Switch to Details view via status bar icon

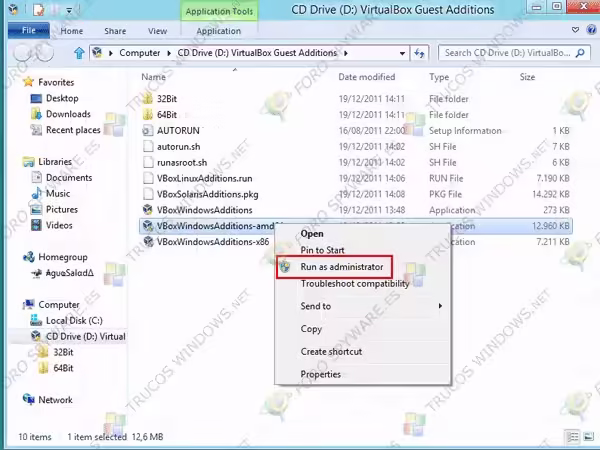(x=573, y=437)
